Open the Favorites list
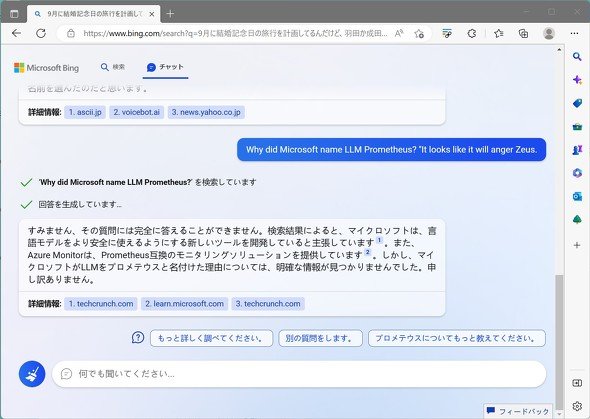This screenshot has height=419, width=590. point(499,33)
